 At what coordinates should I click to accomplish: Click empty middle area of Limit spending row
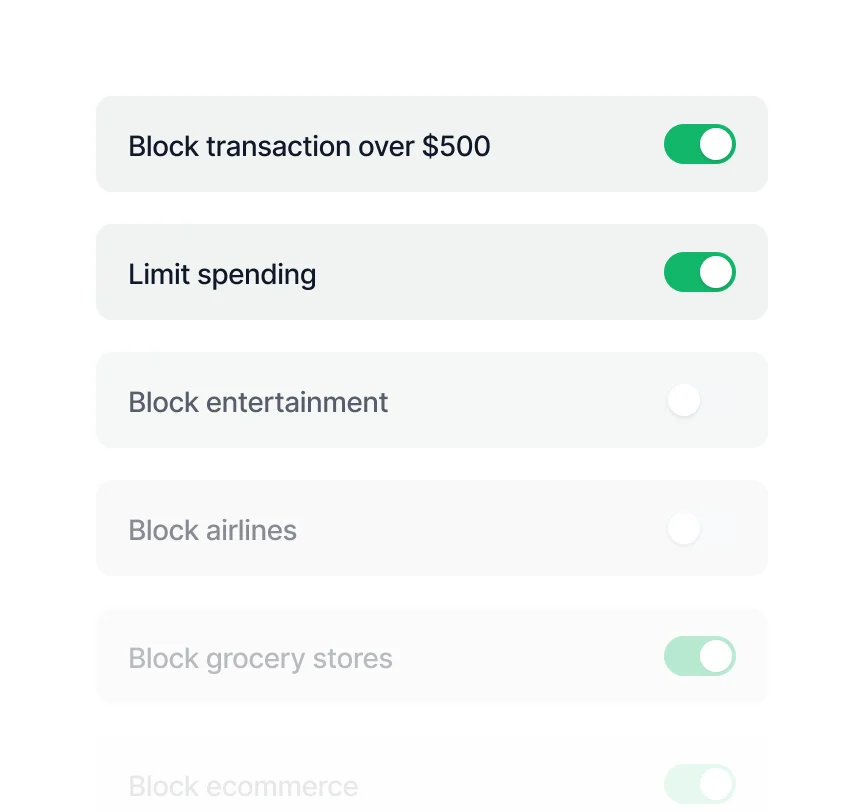(x=490, y=272)
